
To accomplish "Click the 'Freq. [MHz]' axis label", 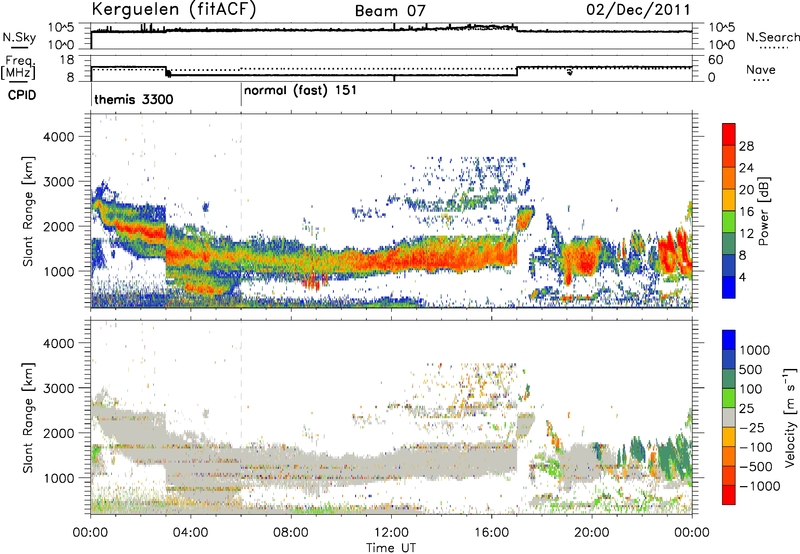I will click(x=19, y=68).
